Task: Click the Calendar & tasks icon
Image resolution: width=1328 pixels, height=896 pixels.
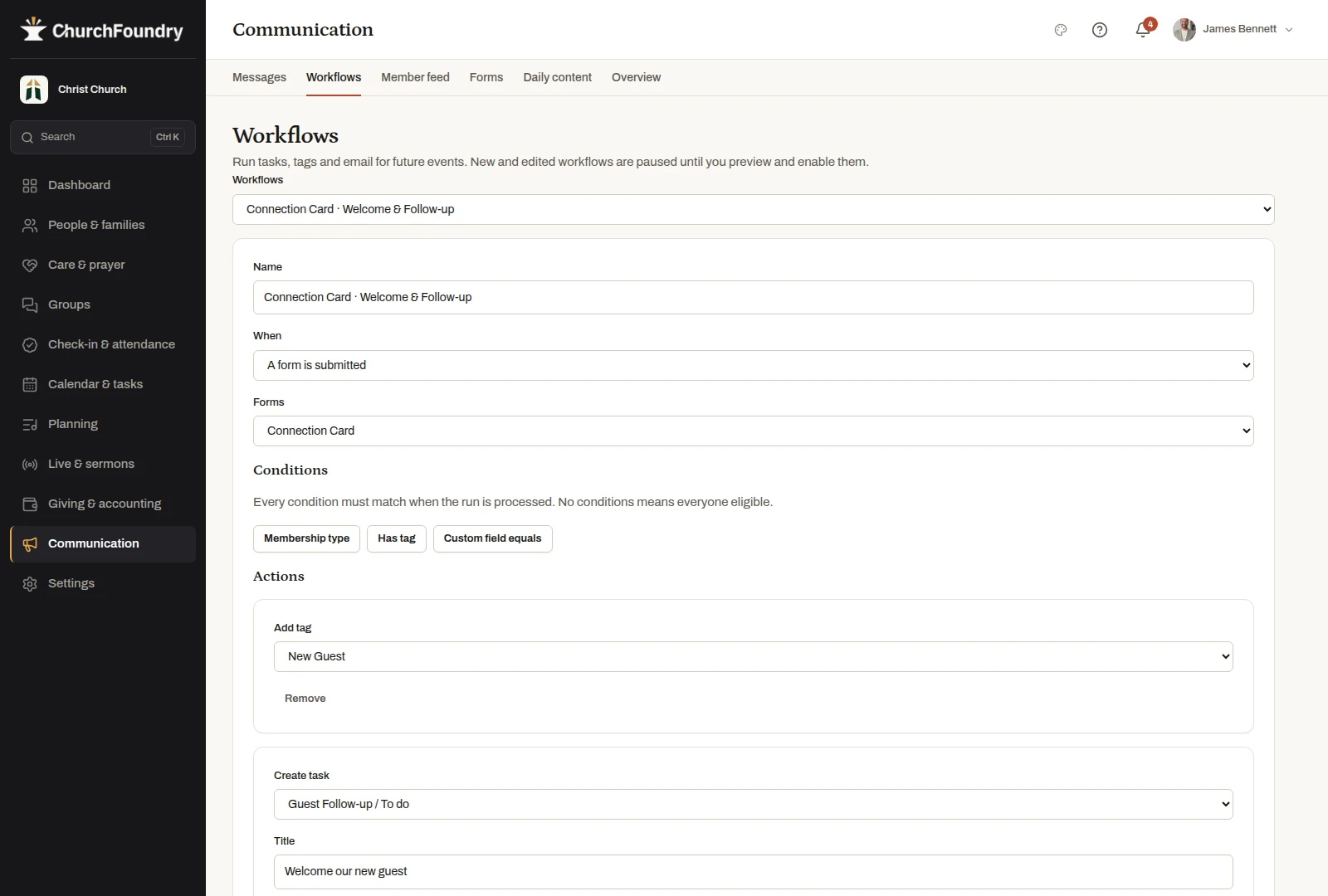Action: click(x=30, y=385)
